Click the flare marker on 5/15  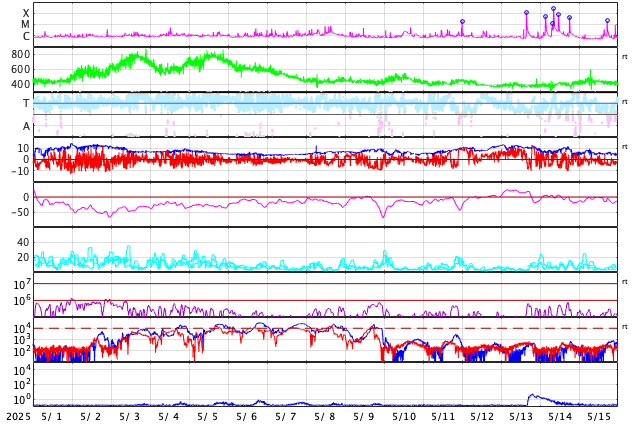tap(607, 20)
